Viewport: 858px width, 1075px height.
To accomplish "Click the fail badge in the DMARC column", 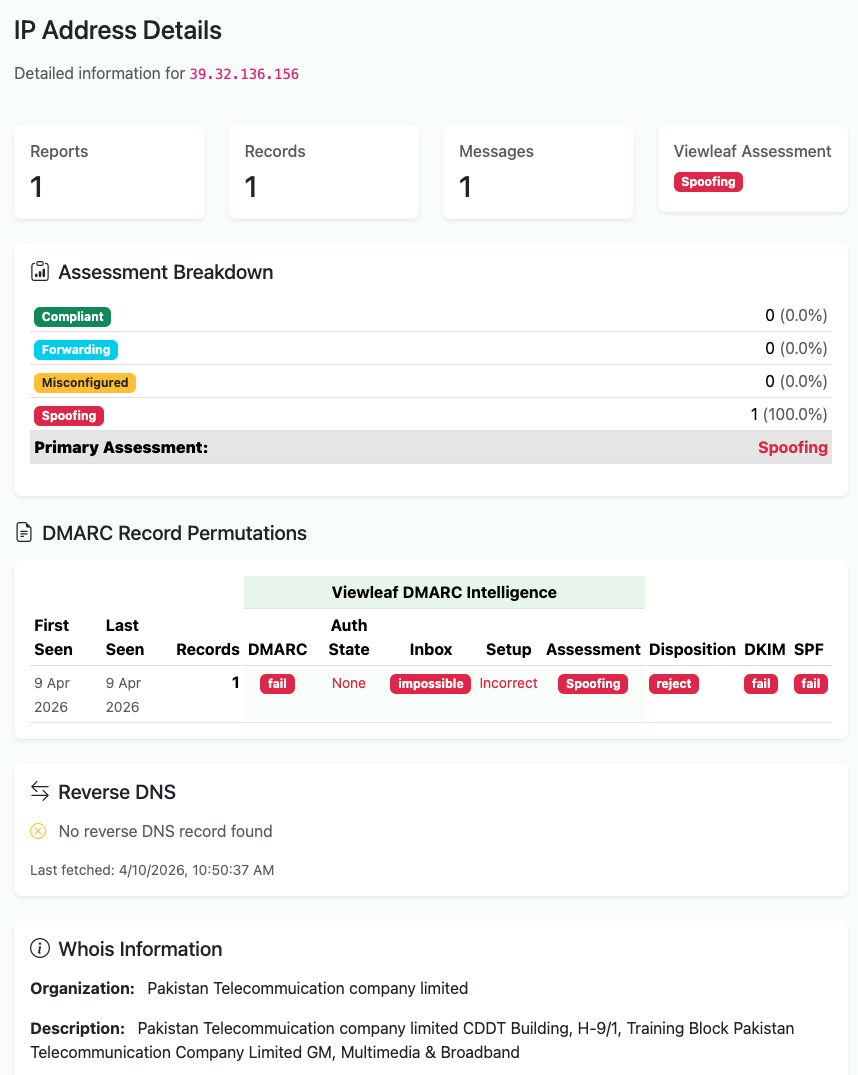I will pos(277,683).
